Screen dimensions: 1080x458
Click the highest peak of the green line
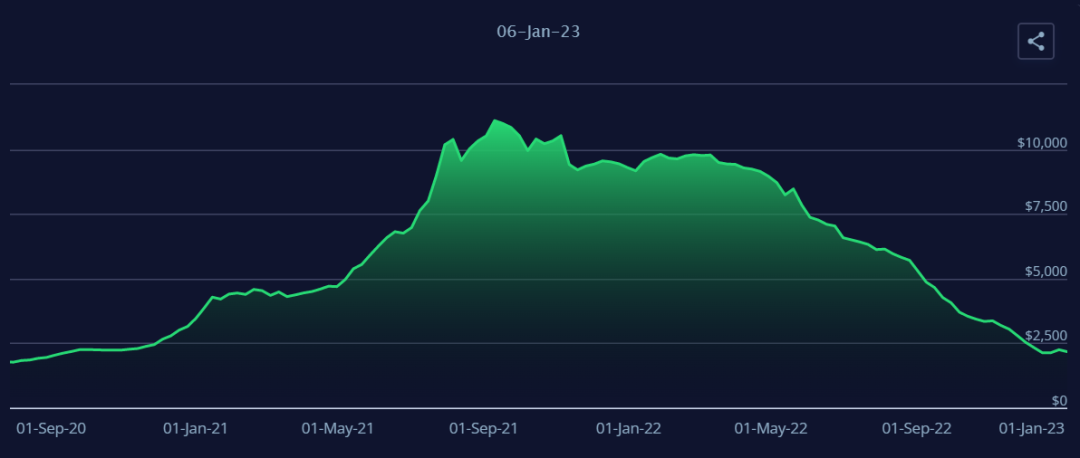494,120
